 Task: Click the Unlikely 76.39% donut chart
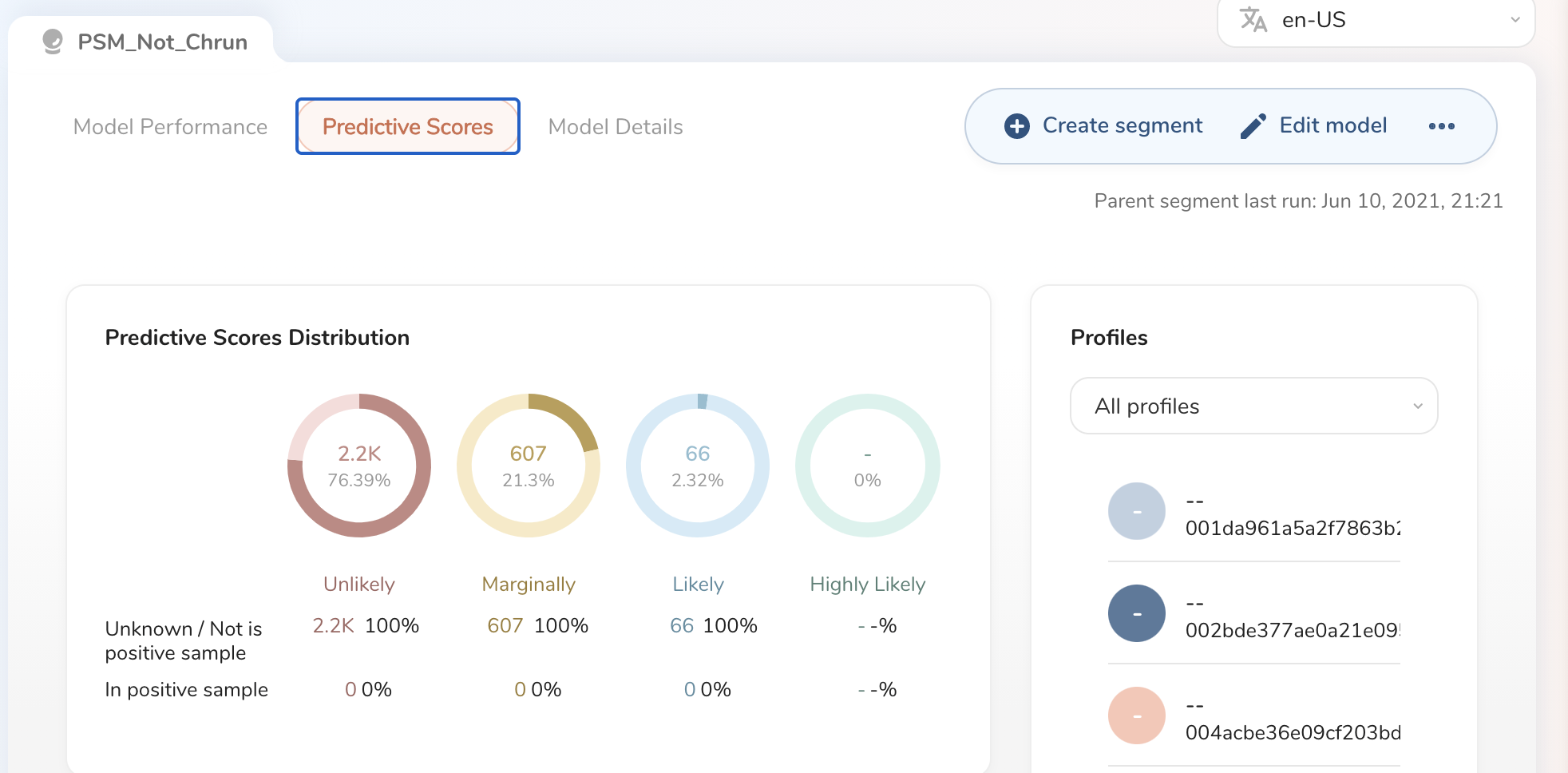click(x=359, y=466)
